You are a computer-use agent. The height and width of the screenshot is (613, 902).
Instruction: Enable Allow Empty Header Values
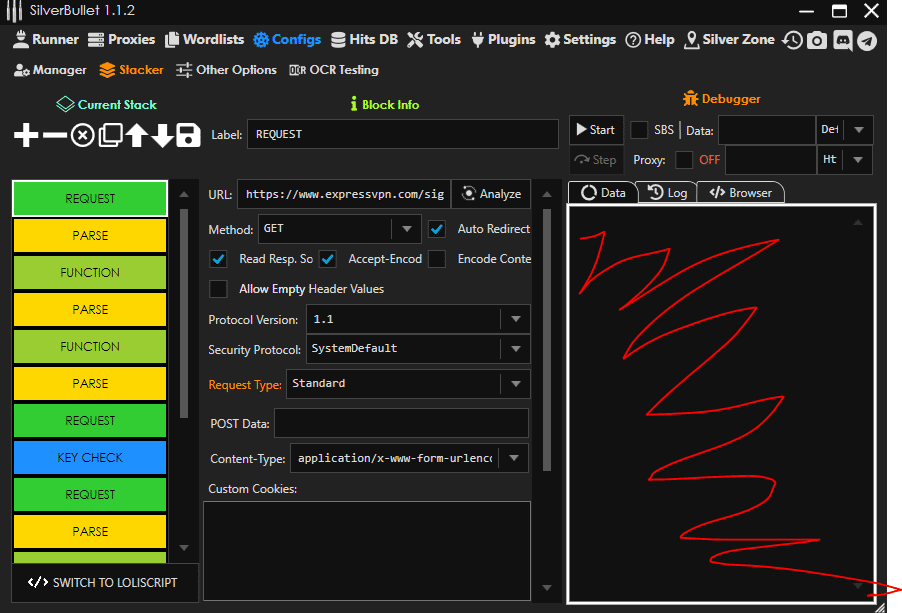click(218, 289)
